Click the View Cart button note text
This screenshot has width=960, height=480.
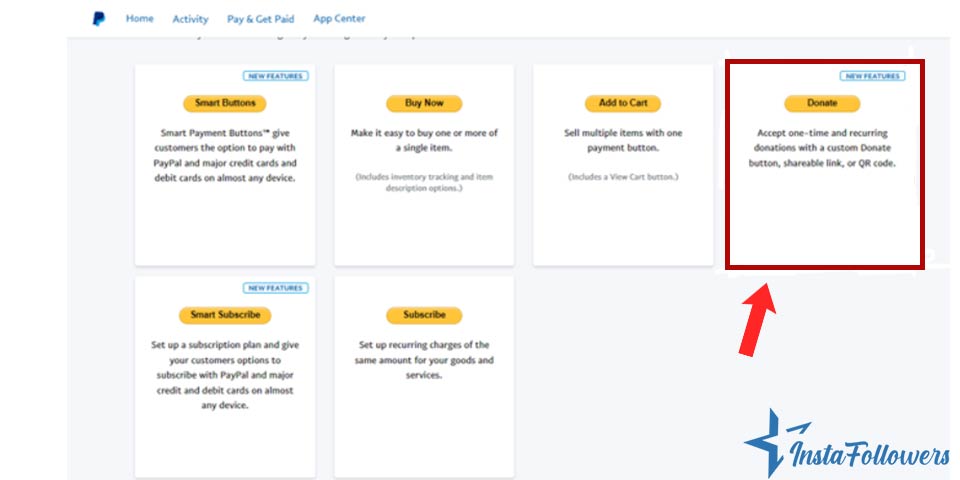[x=622, y=177]
